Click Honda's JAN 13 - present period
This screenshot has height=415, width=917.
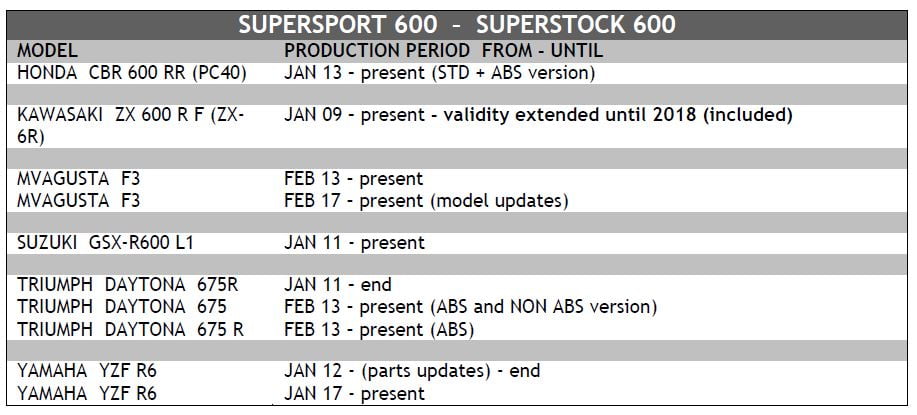[440, 72]
